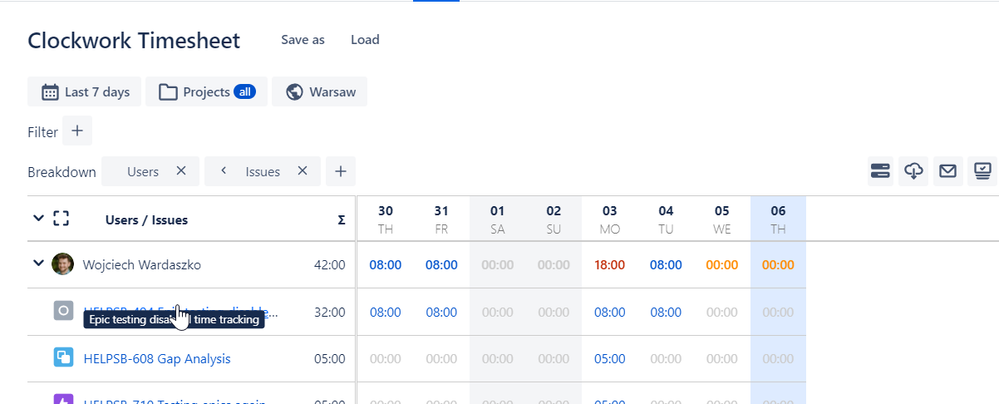Click Load to load a saved report

click(x=365, y=40)
